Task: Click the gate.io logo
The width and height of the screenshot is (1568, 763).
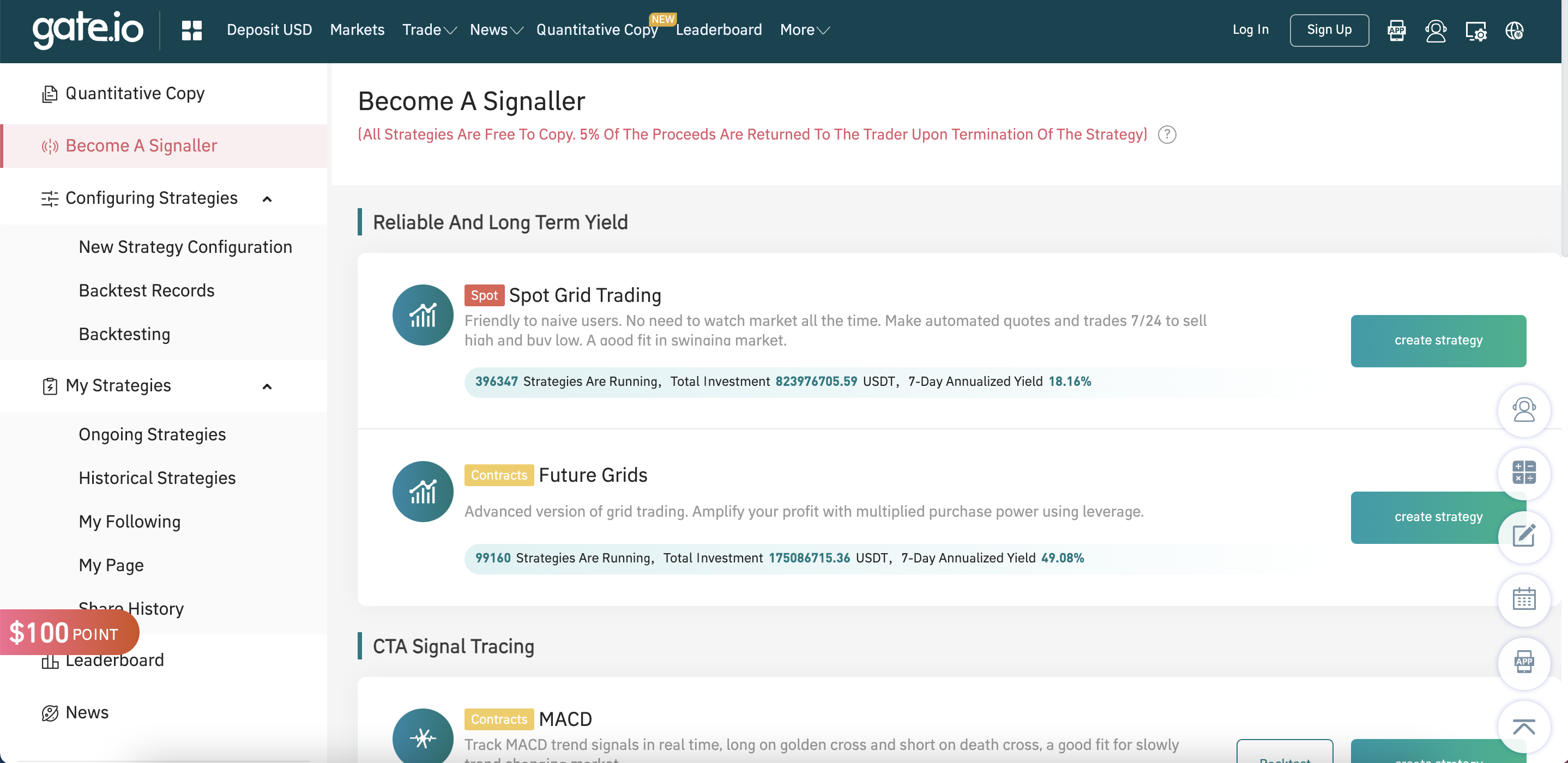Action: [88, 30]
